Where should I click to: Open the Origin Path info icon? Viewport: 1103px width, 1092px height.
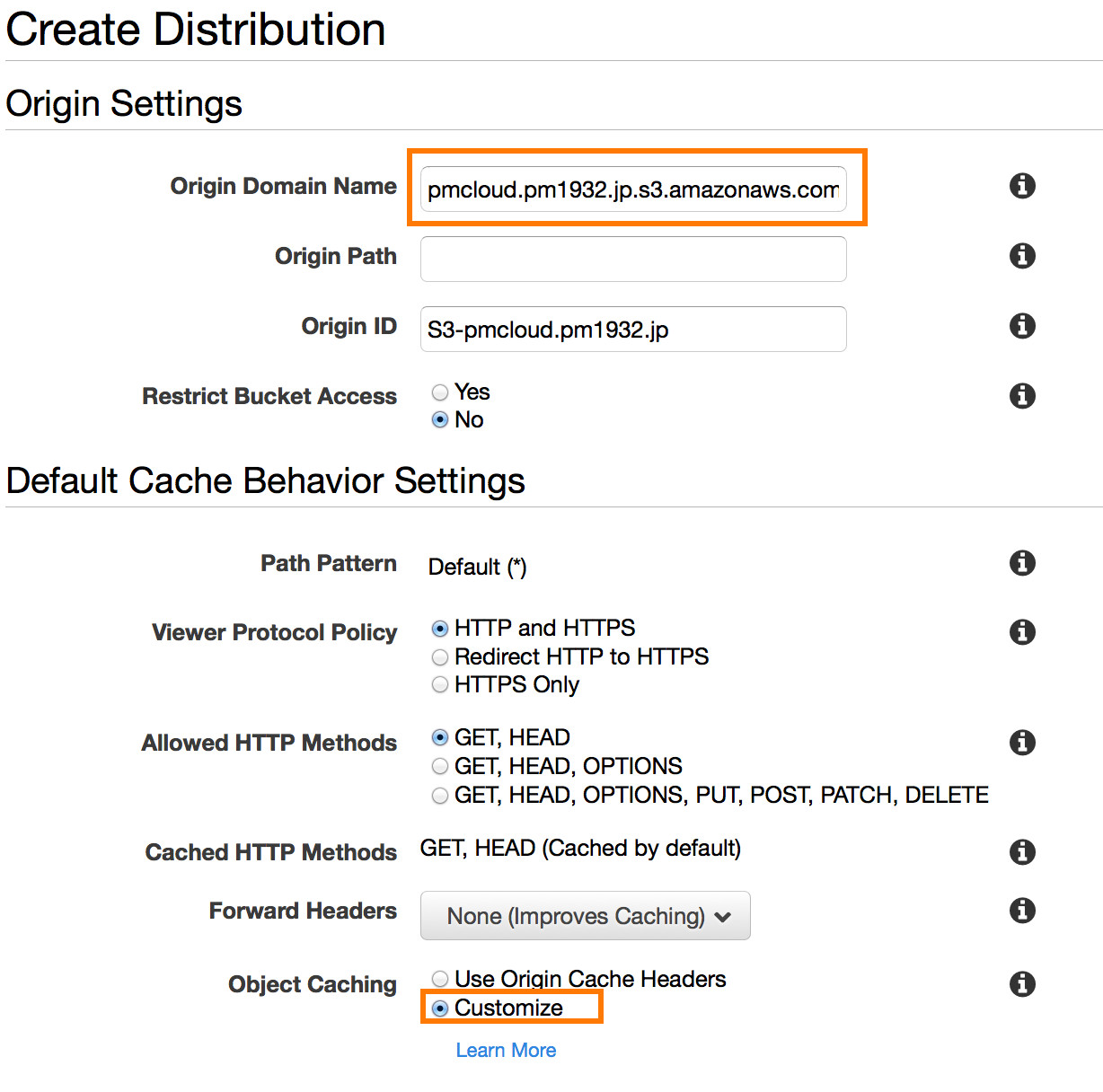[1022, 256]
